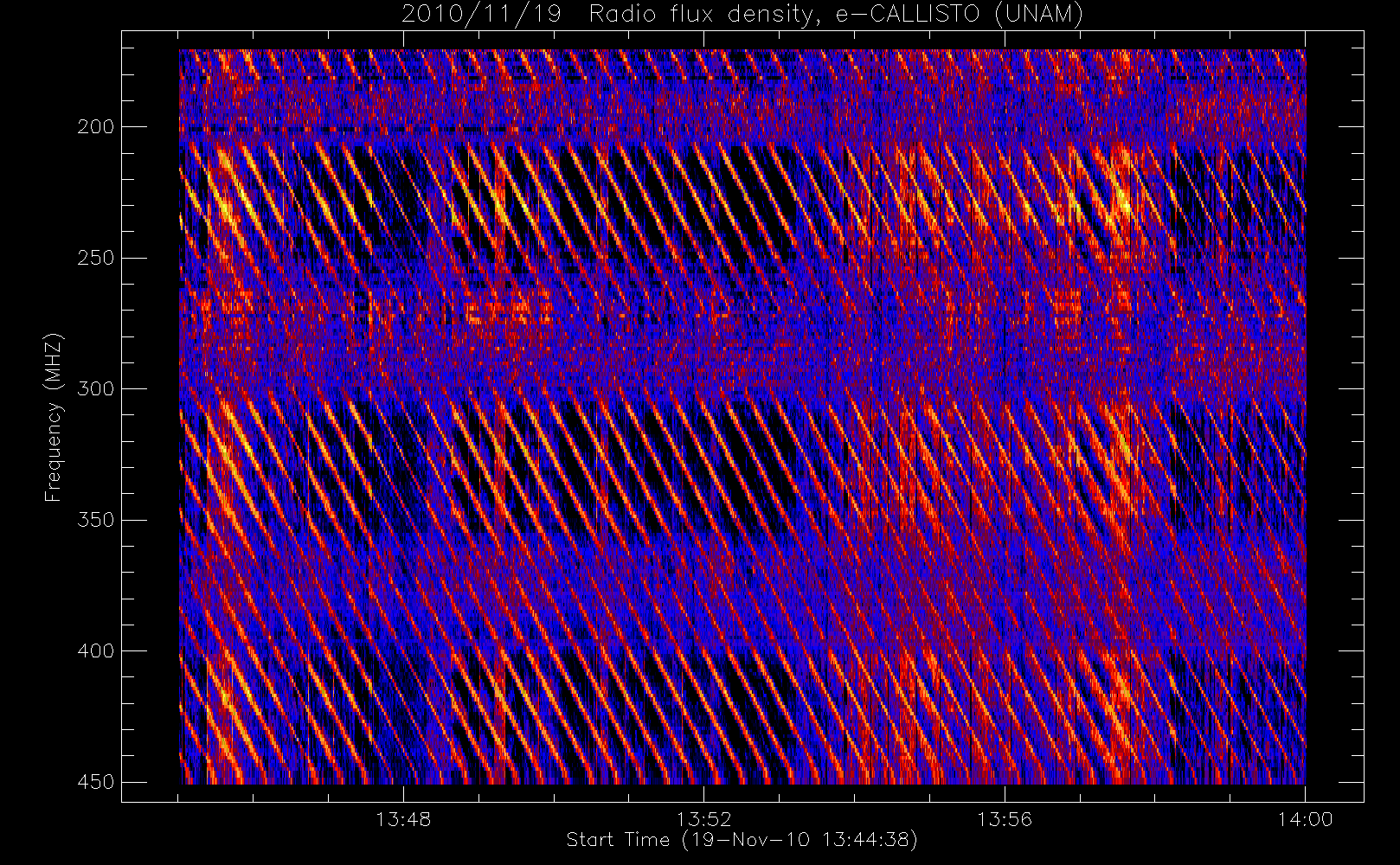Click the 250 frequency tick label

pos(96,258)
